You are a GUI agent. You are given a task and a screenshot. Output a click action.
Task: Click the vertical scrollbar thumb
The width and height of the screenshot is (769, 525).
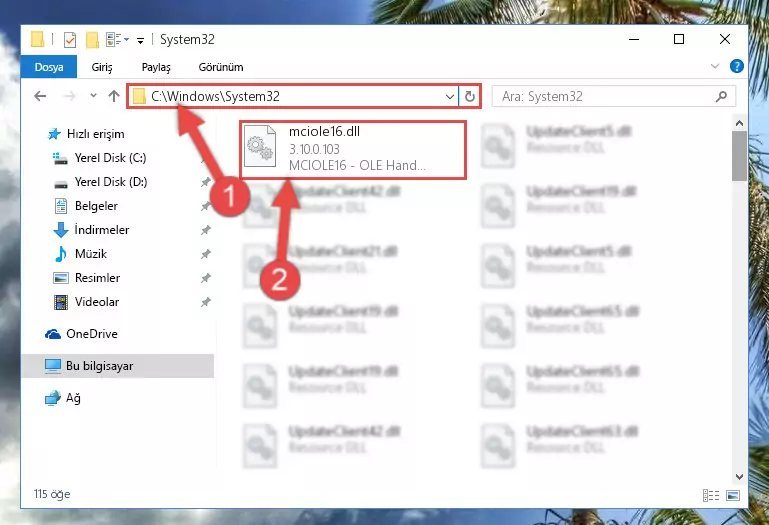point(740,157)
